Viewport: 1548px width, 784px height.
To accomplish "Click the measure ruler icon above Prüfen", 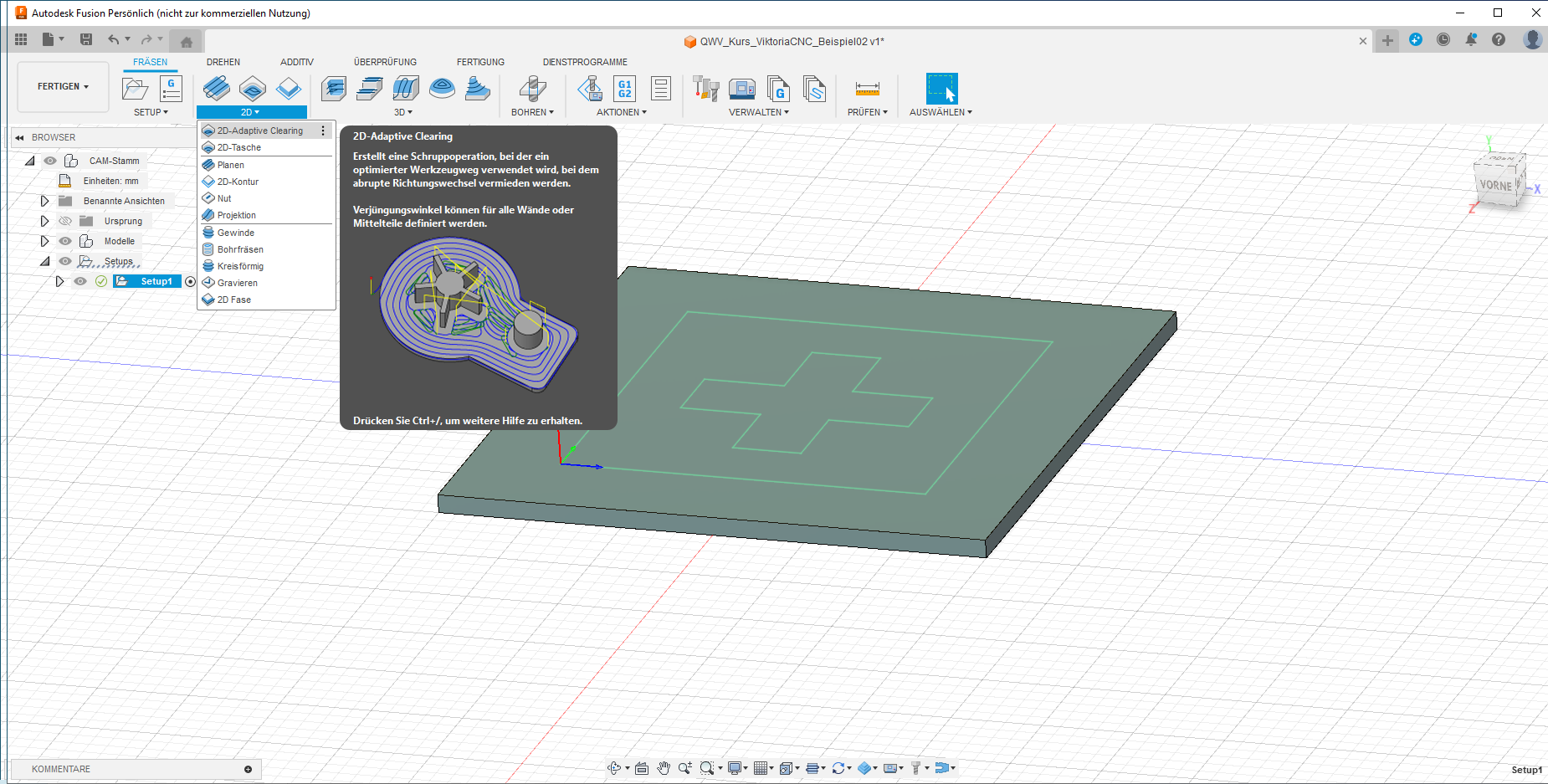I will 867,88.
